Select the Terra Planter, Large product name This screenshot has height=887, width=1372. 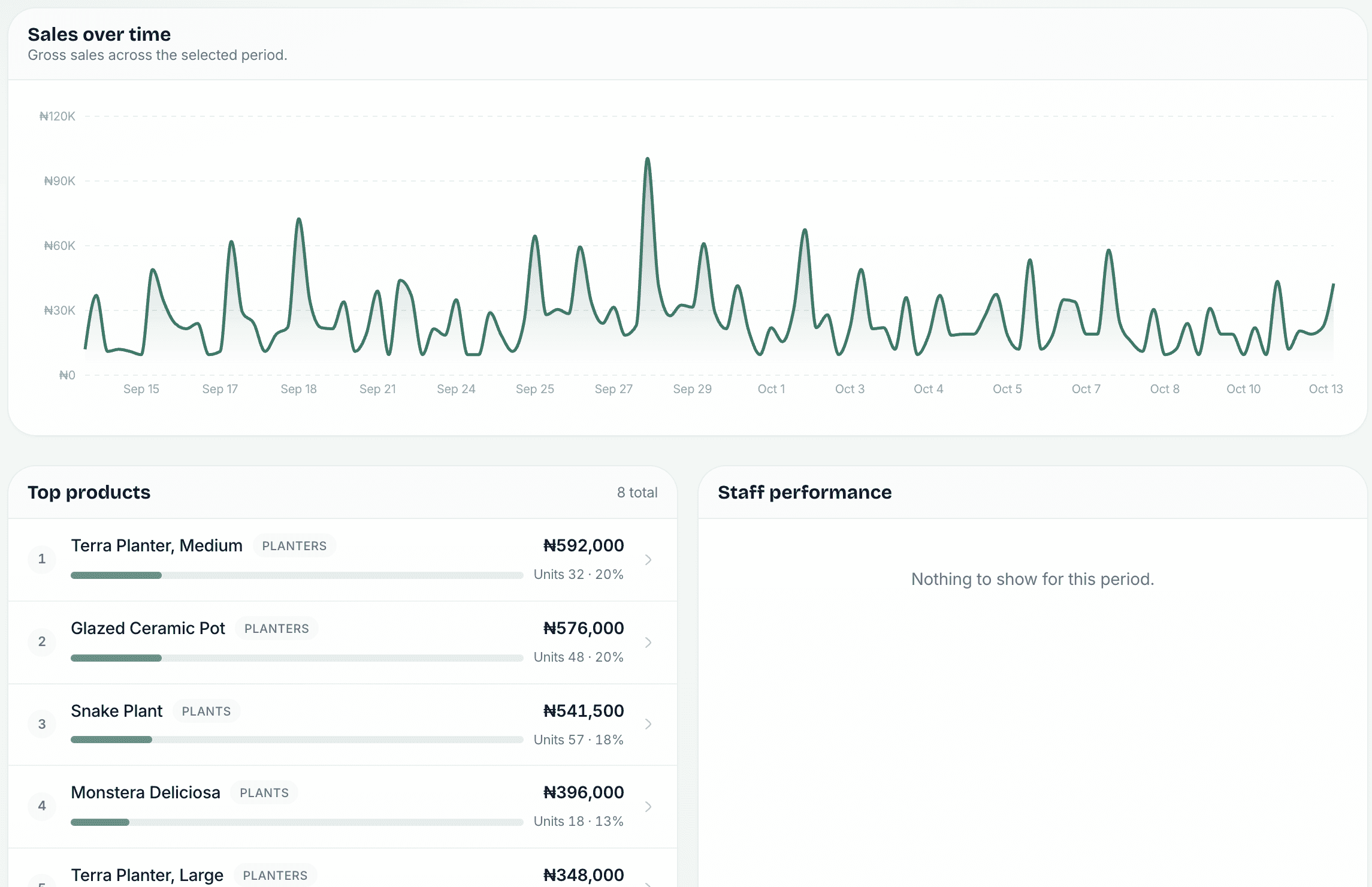click(x=147, y=875)
